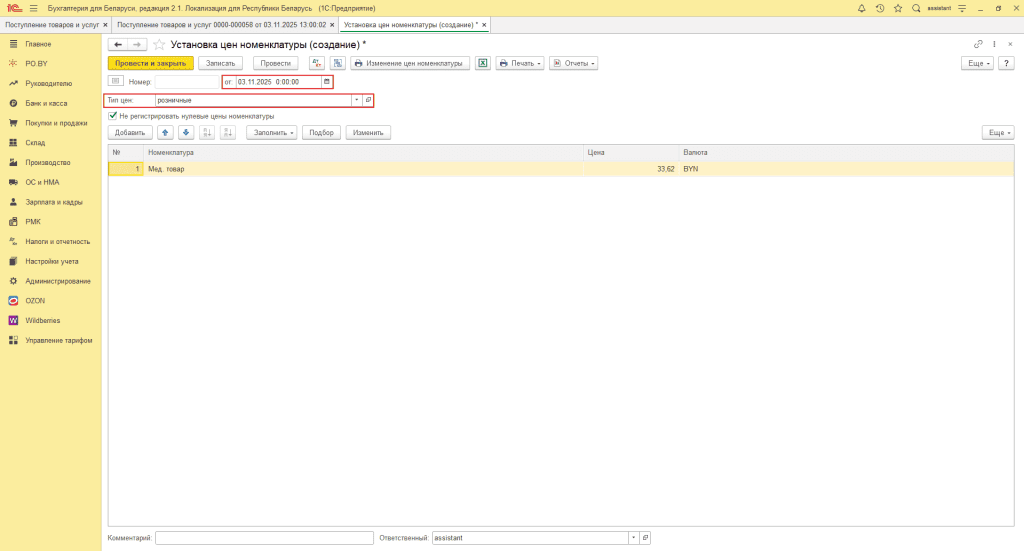Click the copy link icon

point(978,44)
